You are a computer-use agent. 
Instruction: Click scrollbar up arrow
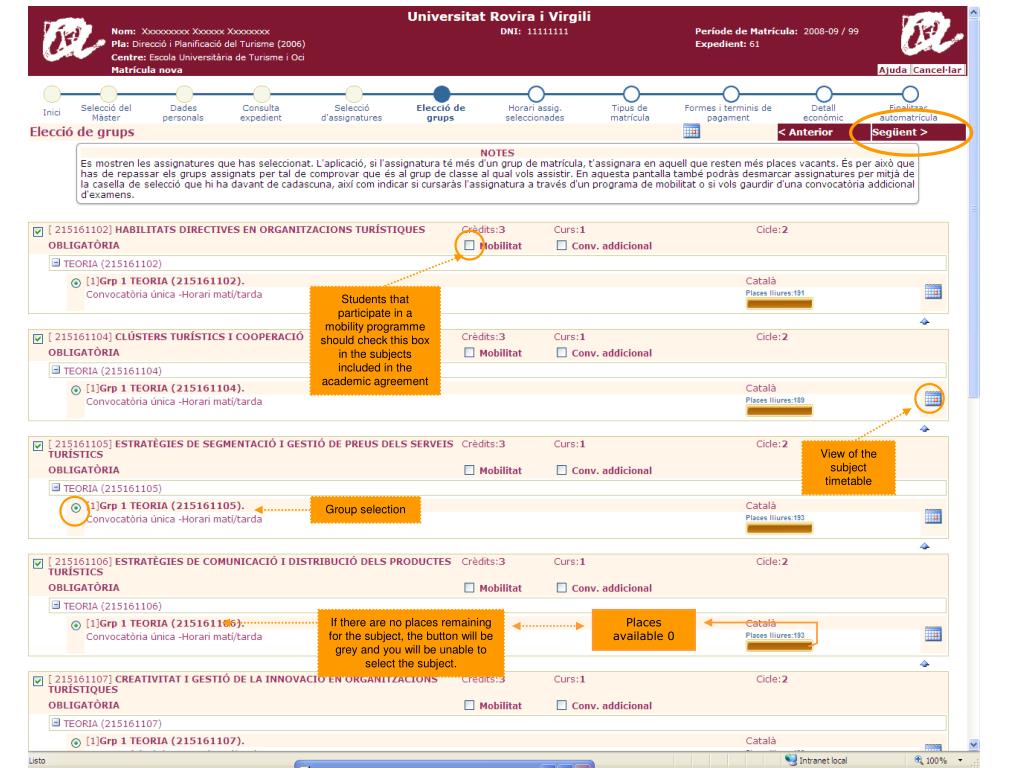tap(974, 12)
